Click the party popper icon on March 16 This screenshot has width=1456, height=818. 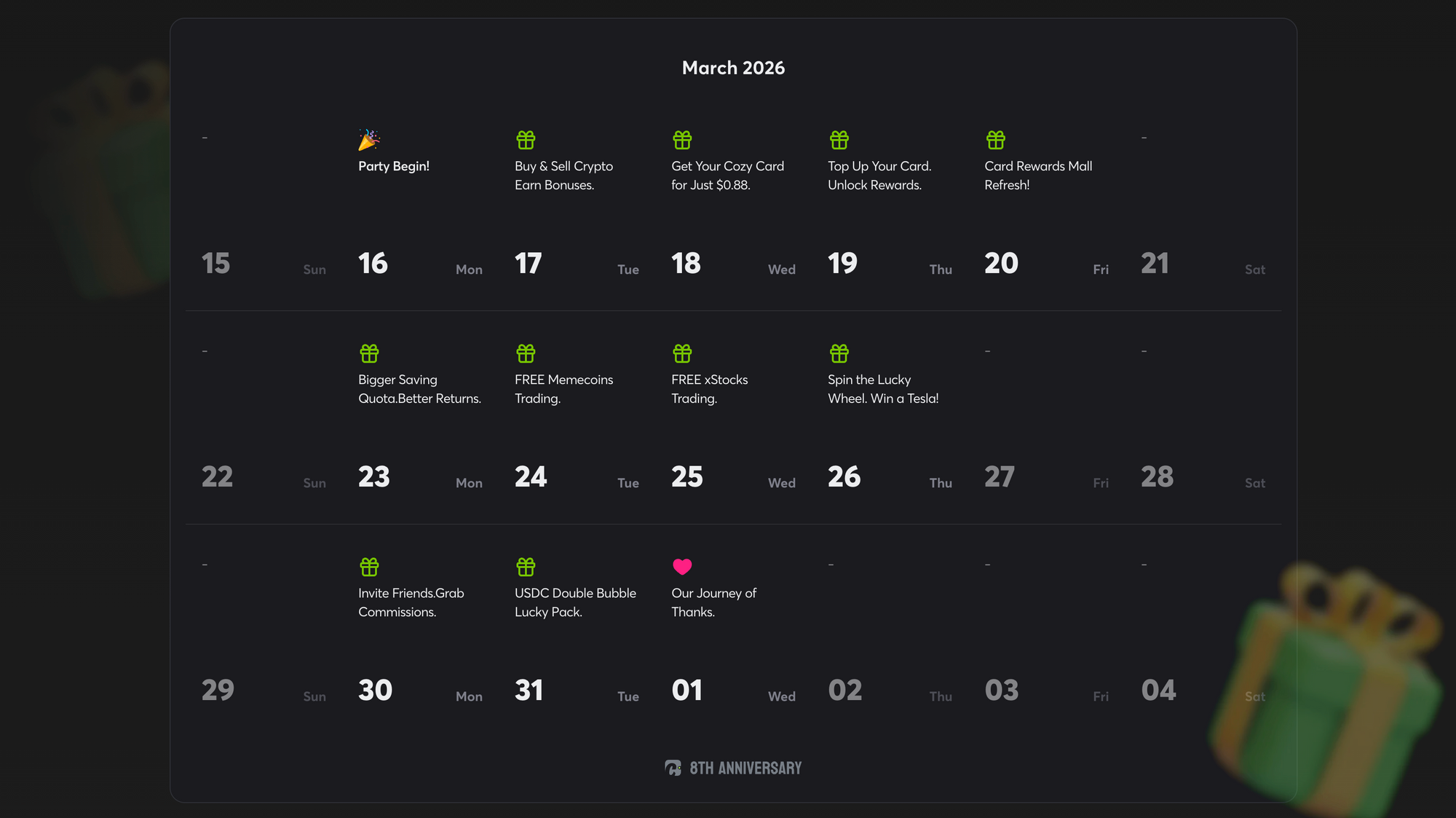tap(369, 139)
